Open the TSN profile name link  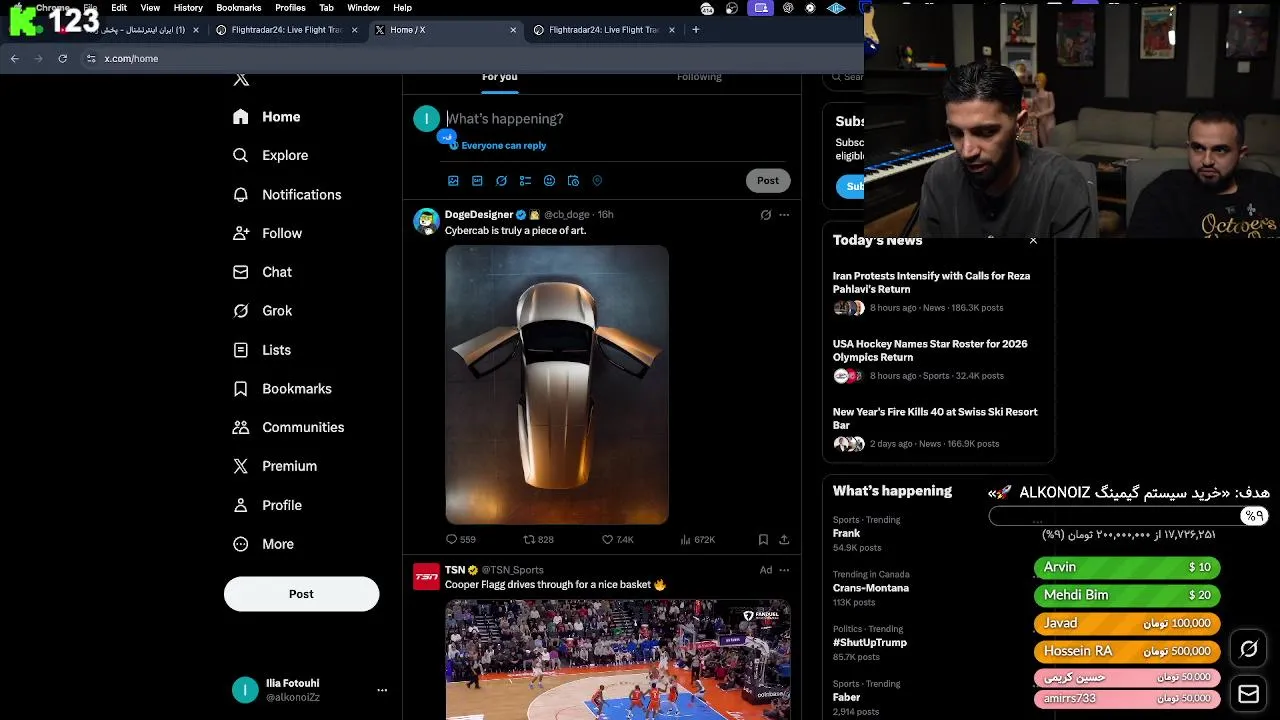(x=455, y=570)
